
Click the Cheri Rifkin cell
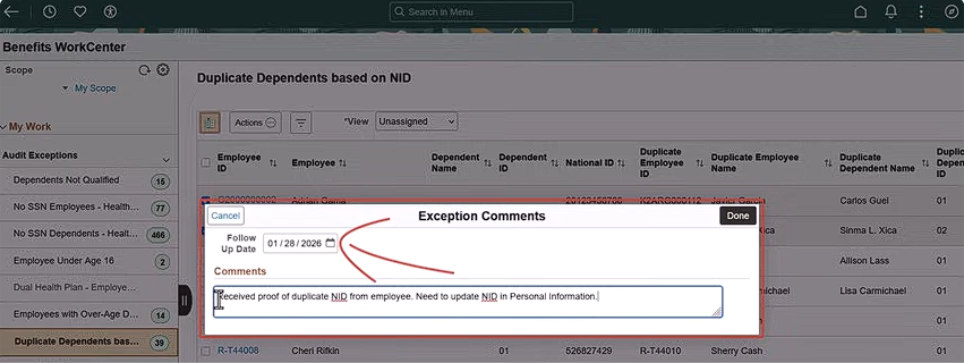pos(315,351)
